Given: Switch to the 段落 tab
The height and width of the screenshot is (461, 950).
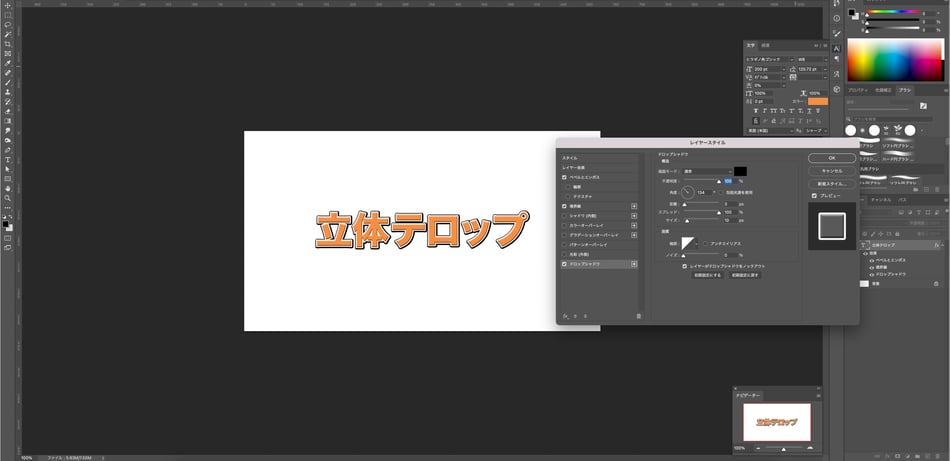Looking at the screenshot, I should [766, 45].
